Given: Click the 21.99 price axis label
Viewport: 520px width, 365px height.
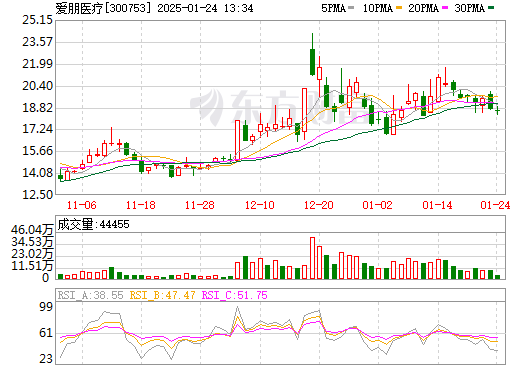Looking at the screenshot, I should (x=37, y=64).
